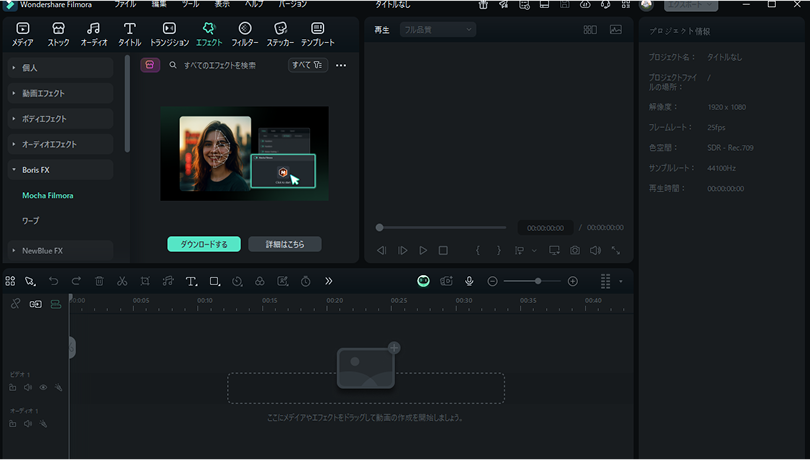810x460 pixels.
Task: Click the Text tool on timeline toolbar
Action: click(x=191, y=281)
